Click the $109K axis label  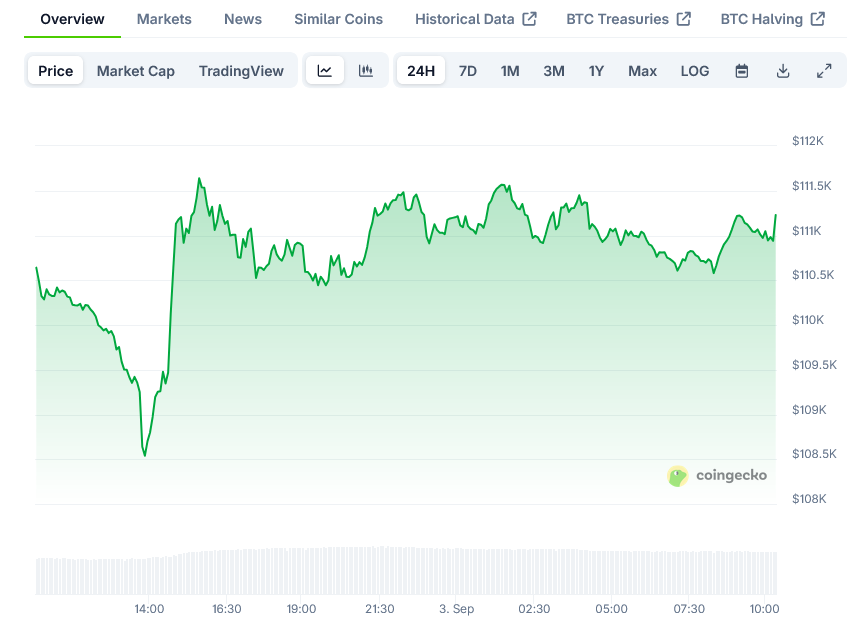click(x=809, y=410)
